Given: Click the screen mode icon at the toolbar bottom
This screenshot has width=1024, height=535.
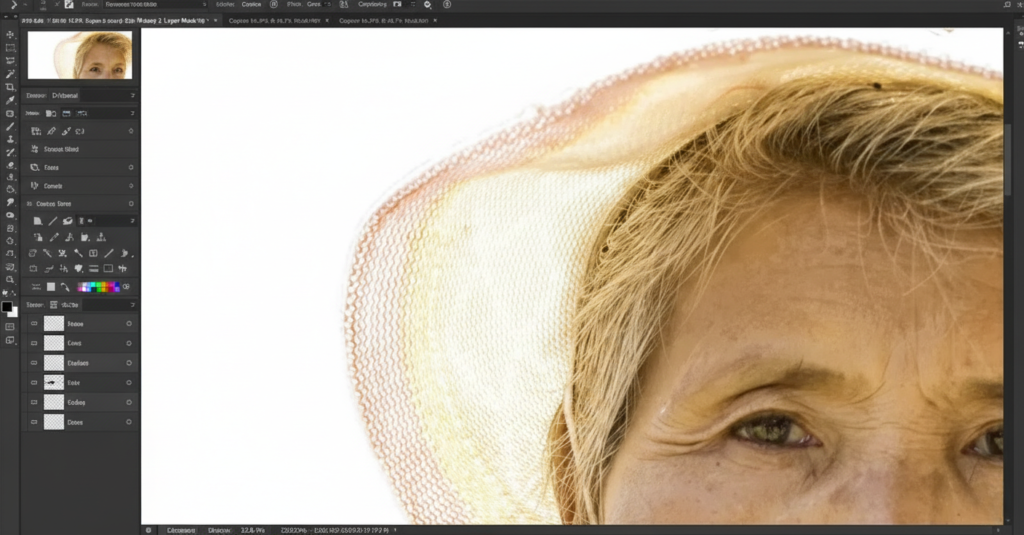Looking at the screenshot, I should tap(10, 340).
